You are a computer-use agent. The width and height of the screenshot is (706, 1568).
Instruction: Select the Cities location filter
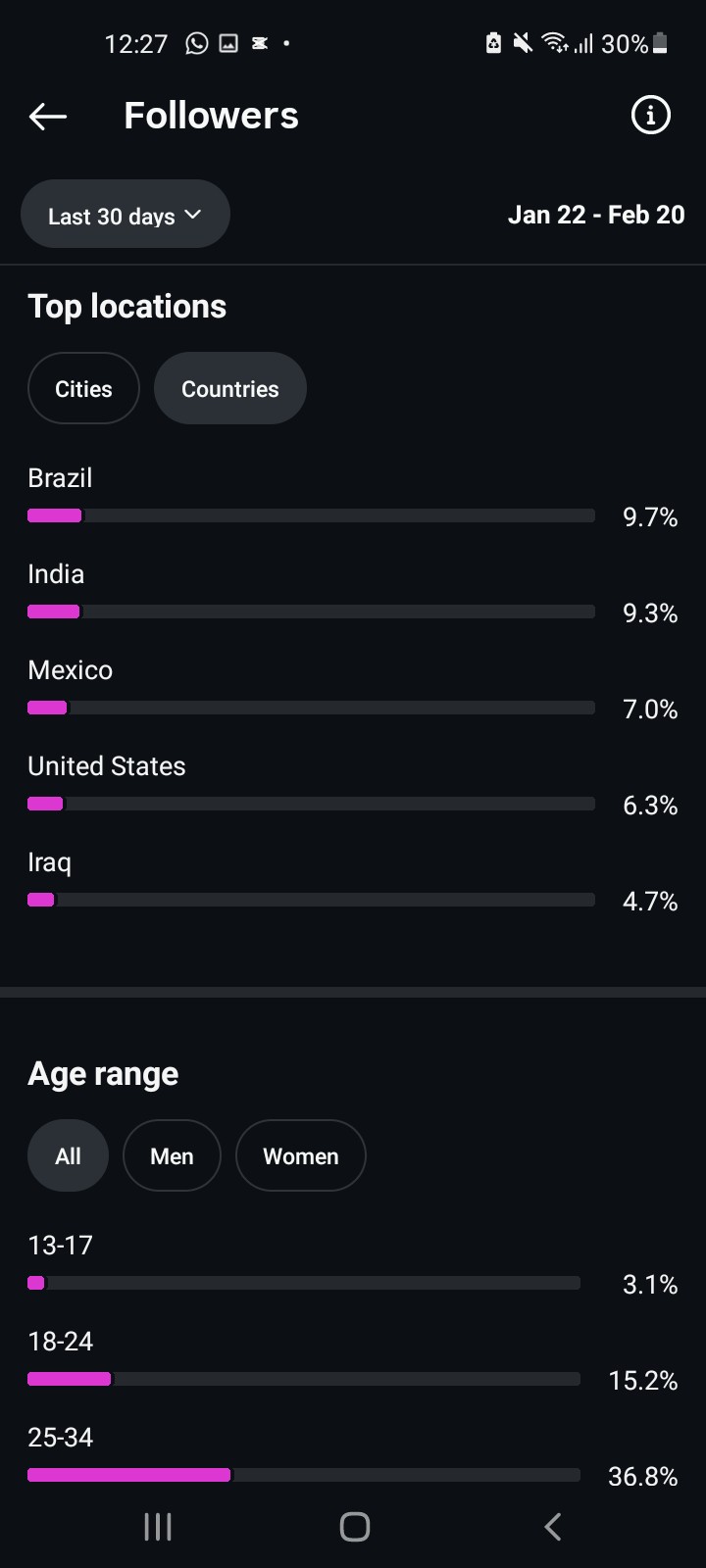[x=83, y=389]
